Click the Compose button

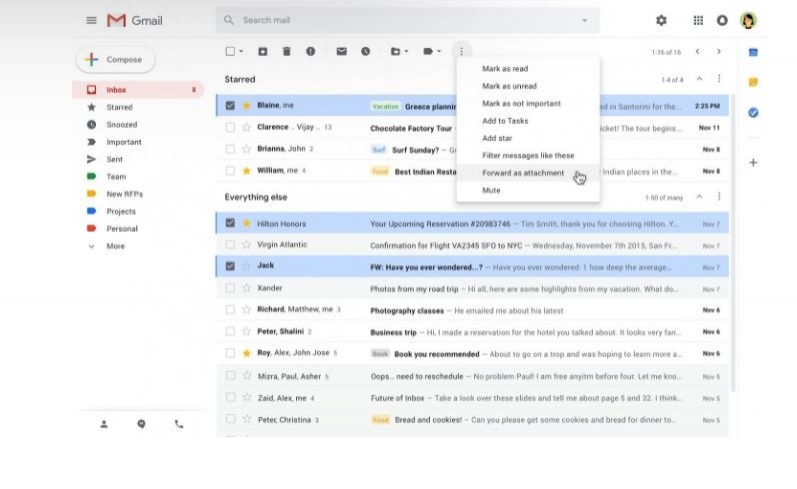pos(116,59)
